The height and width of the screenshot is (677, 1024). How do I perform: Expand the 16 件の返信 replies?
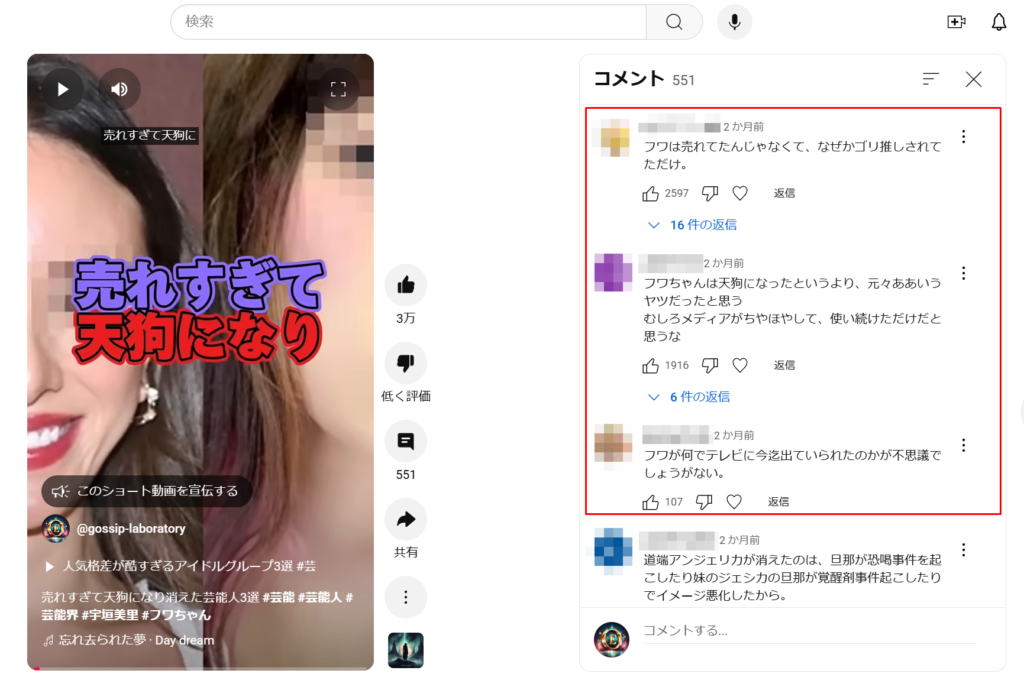tap(693, 225)
